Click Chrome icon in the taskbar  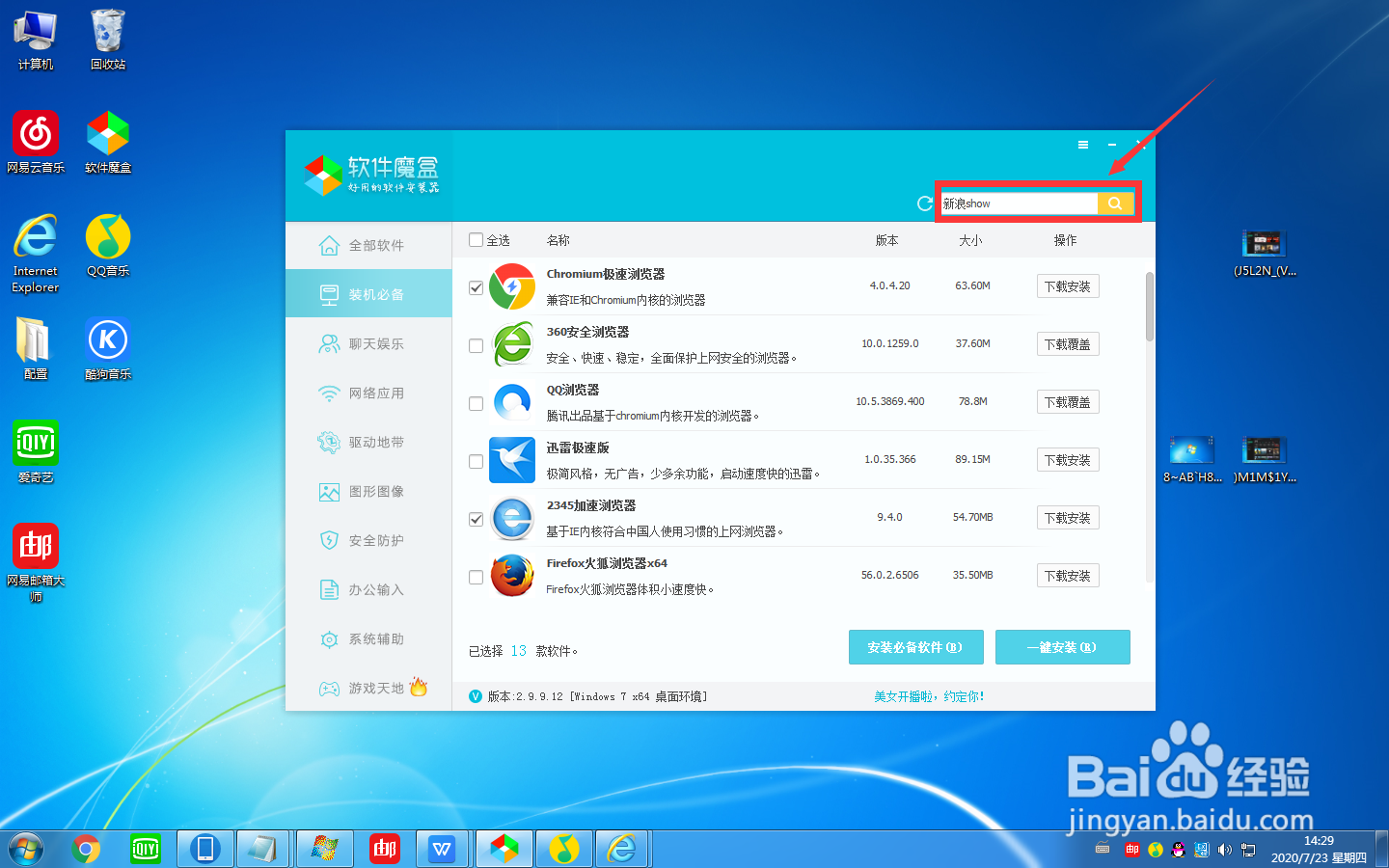(x=86, y=849)
